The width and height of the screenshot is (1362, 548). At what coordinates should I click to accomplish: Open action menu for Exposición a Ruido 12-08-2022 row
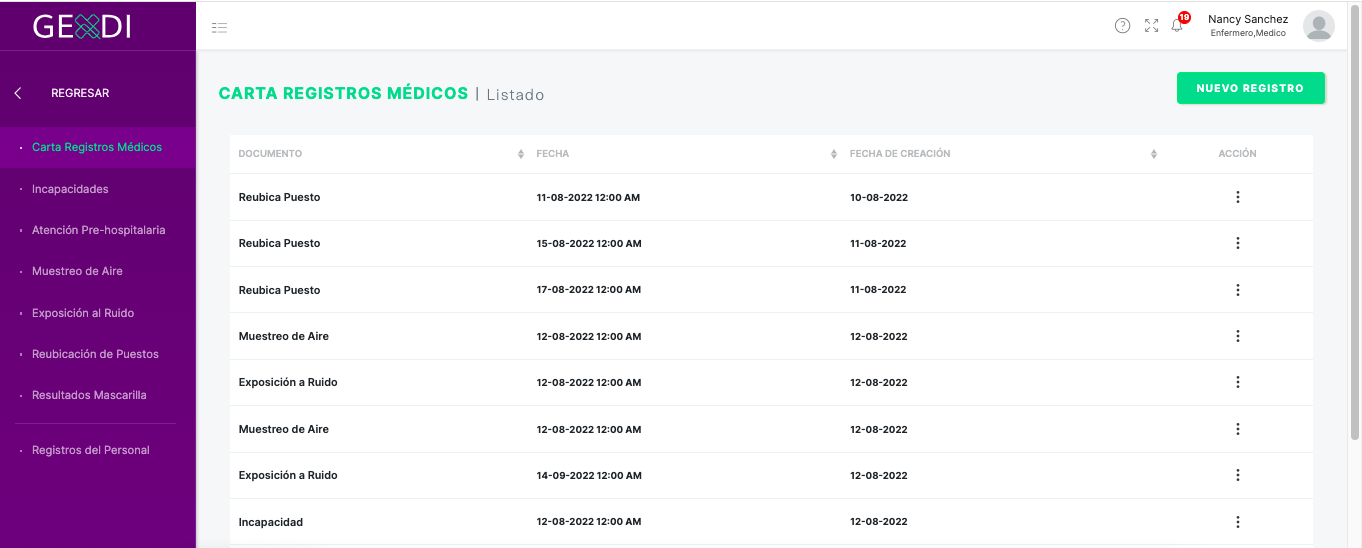[1237, 382]
